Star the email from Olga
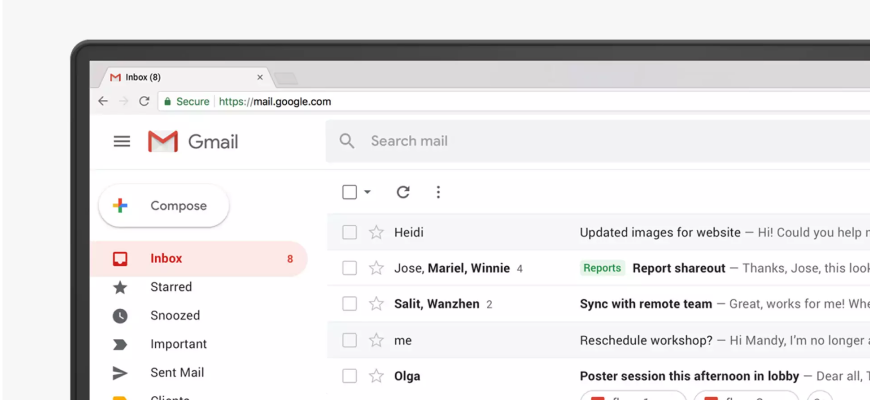Screen dimensions: 870x400 (x=376, y=376)
